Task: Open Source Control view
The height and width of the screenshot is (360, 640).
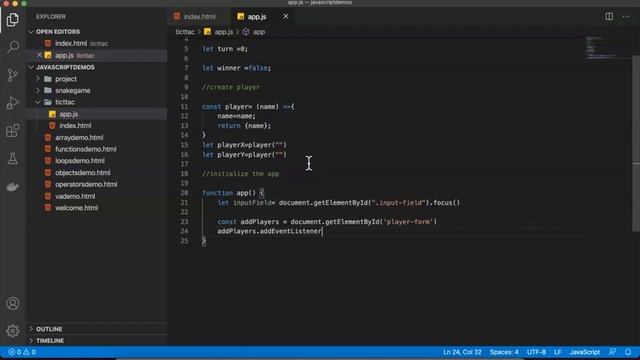Action: tap(13, 75)
